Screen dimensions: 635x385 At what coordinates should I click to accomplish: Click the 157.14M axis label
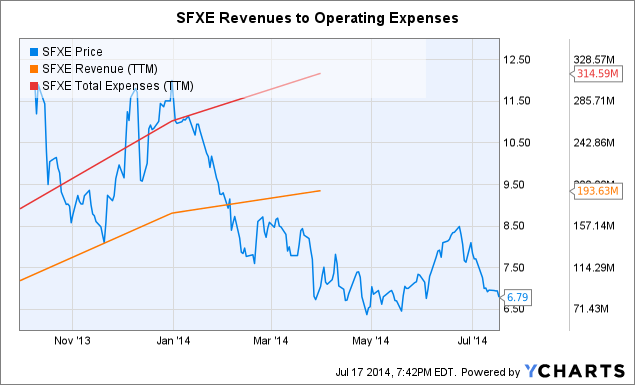[x=594, y=225]
